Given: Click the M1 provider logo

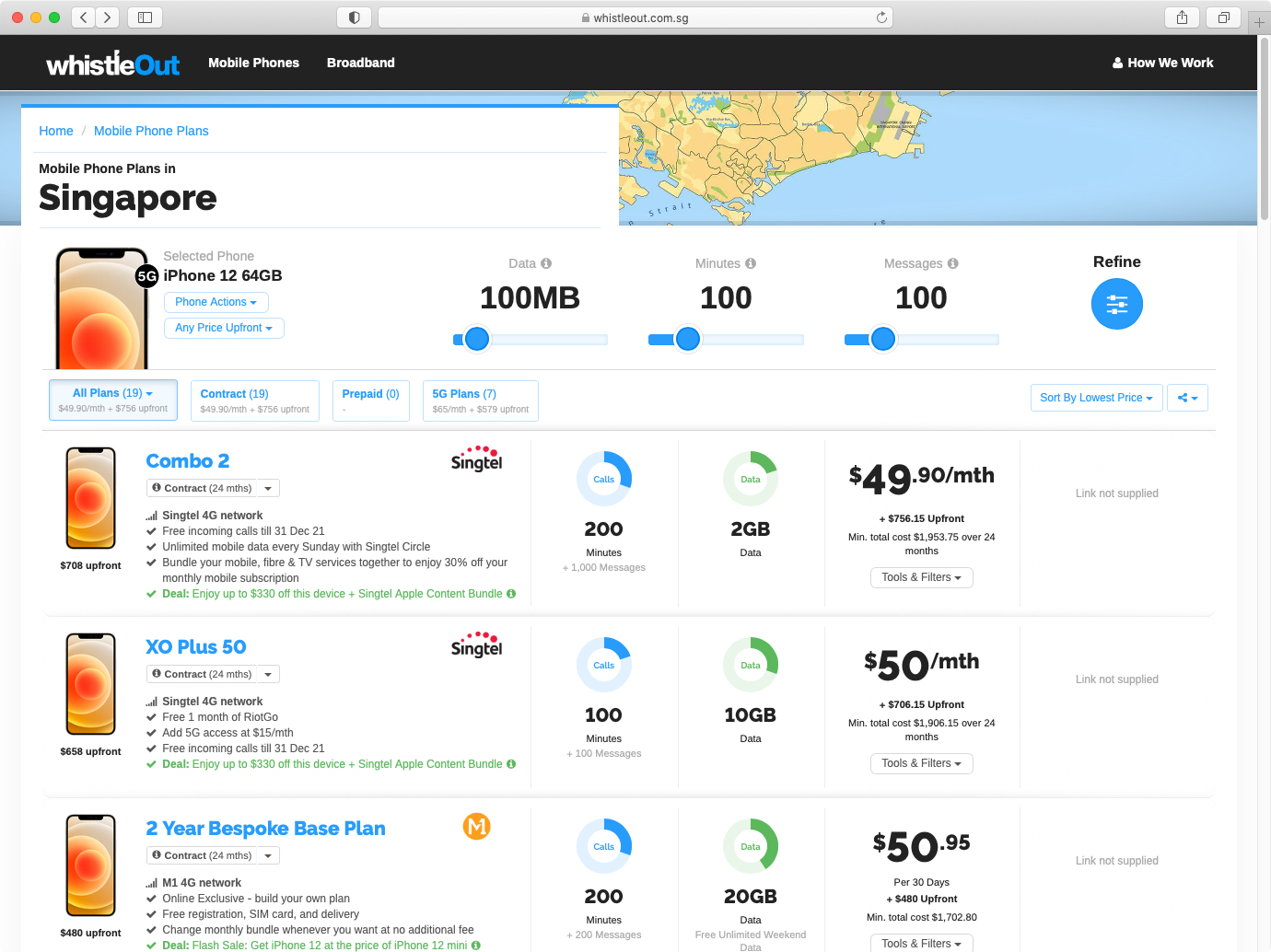Looking at the screenshot, I should [x=476, y=826].
